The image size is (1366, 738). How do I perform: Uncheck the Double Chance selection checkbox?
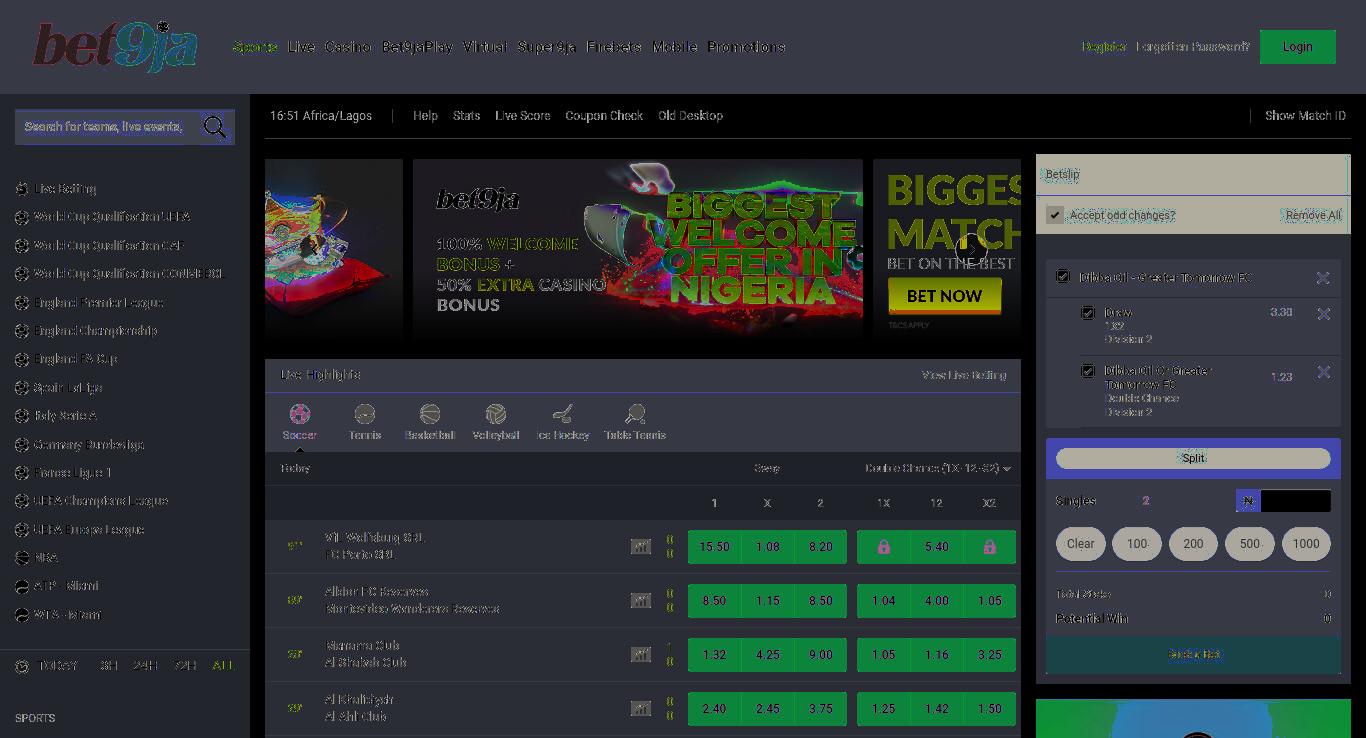(x=1088, y=371)
